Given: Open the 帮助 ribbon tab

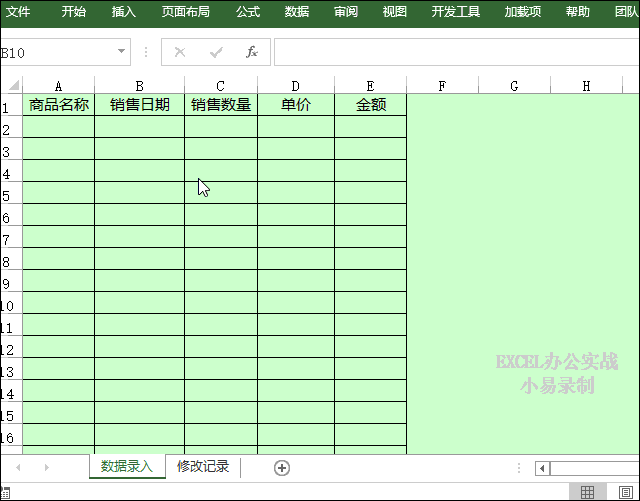Looking at the screenshot, I should point(578,11).
